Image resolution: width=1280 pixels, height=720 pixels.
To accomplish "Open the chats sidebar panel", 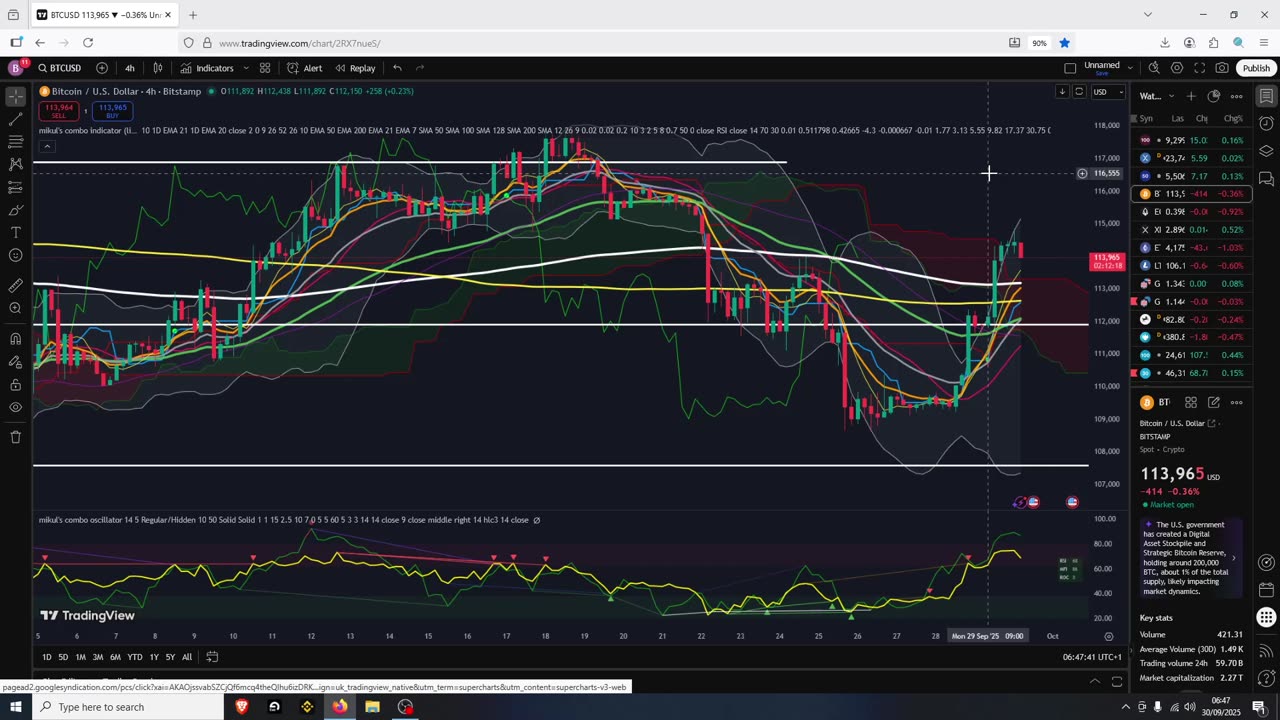I will [1266, 179].
